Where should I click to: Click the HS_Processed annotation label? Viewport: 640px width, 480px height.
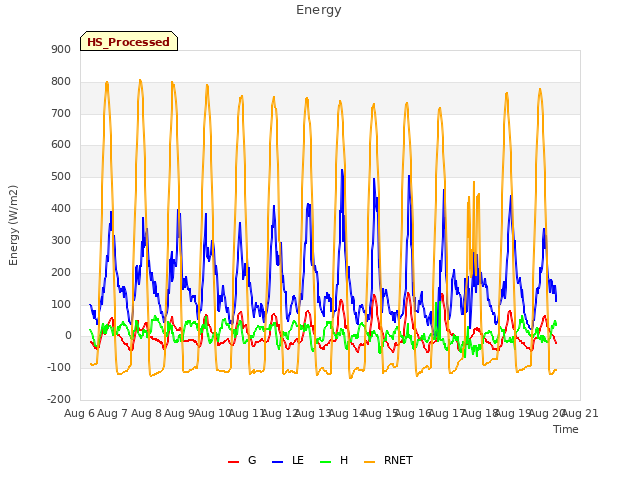tap(129, 41)
